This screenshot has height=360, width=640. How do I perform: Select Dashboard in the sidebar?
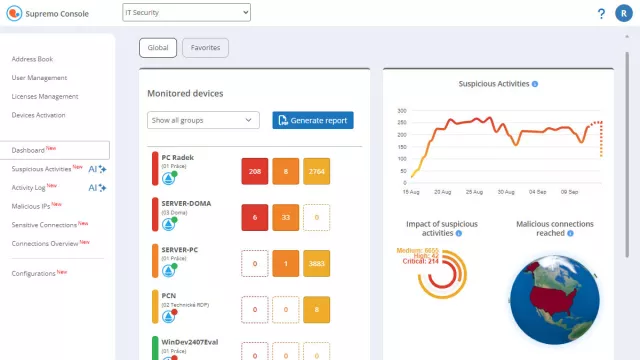[55, 150]
